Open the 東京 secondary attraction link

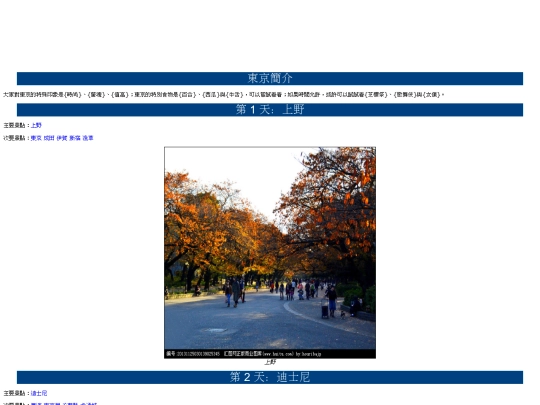[x=36, y=138]
